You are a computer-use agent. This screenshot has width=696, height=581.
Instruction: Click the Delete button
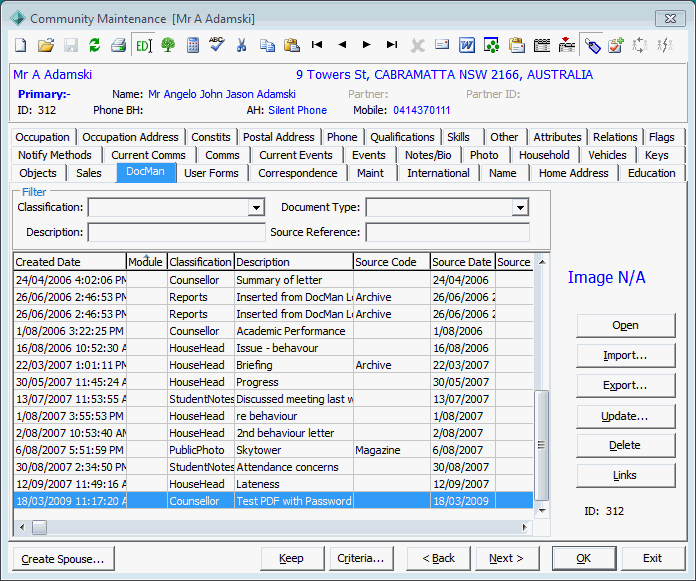(625, 445)
